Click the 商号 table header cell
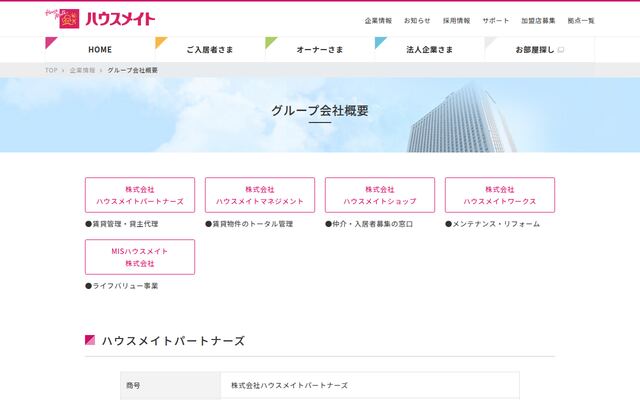Viewport: 640px width, 400px height. (171, 385)
